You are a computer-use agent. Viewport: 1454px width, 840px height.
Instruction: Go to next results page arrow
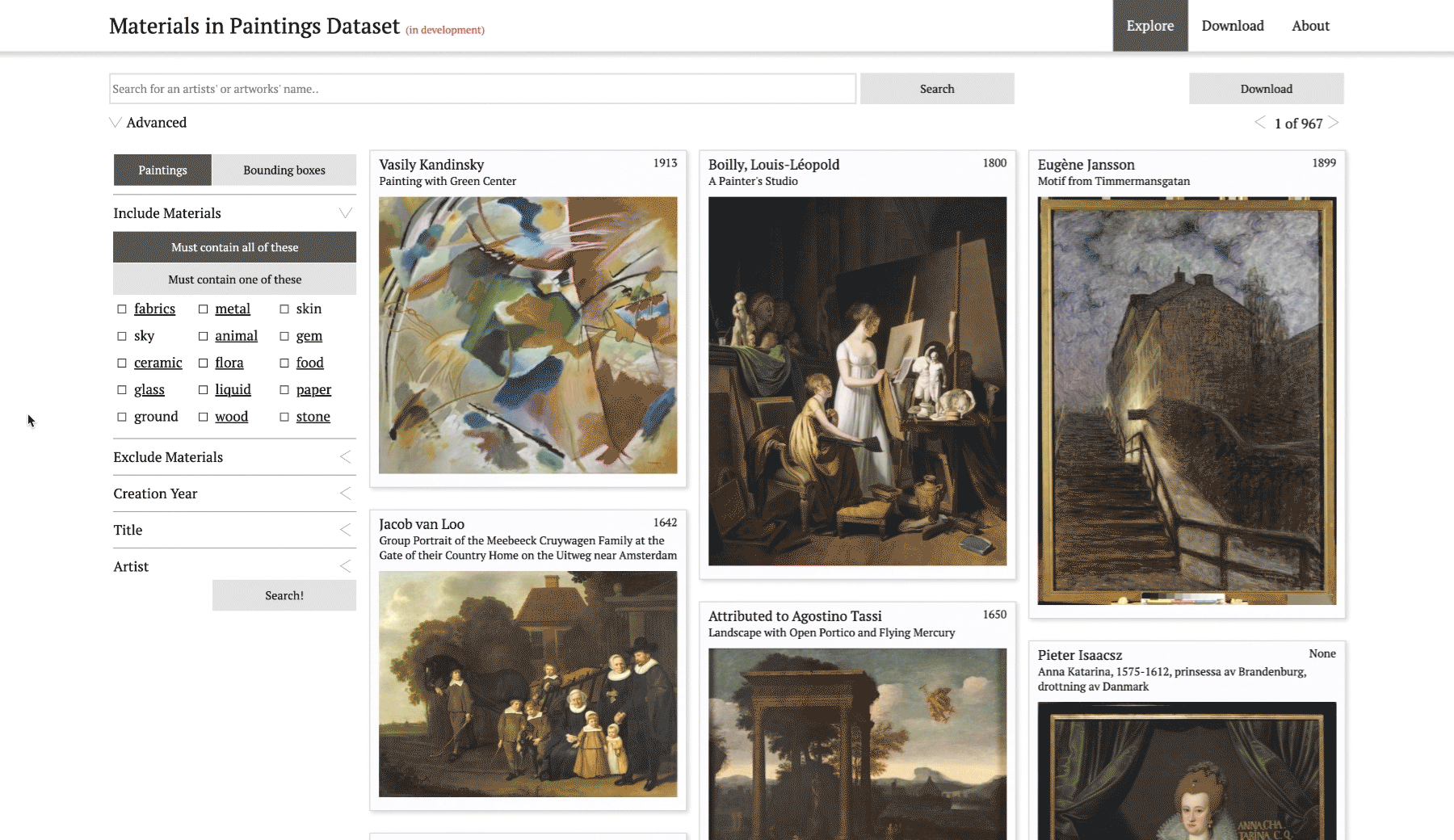click(x=1334, y=123)
